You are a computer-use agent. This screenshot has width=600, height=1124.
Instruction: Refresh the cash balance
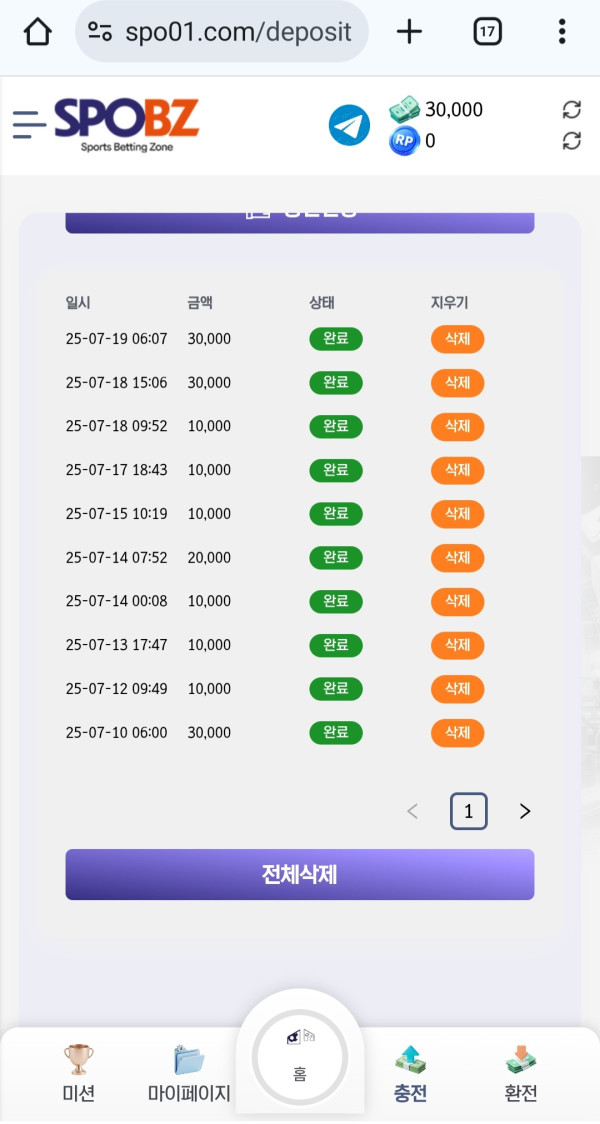(572, 109)
